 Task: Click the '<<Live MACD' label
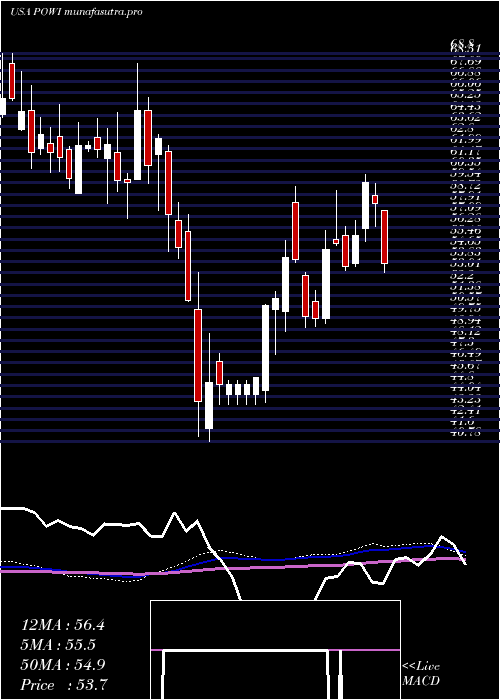[x=421, y=674]
